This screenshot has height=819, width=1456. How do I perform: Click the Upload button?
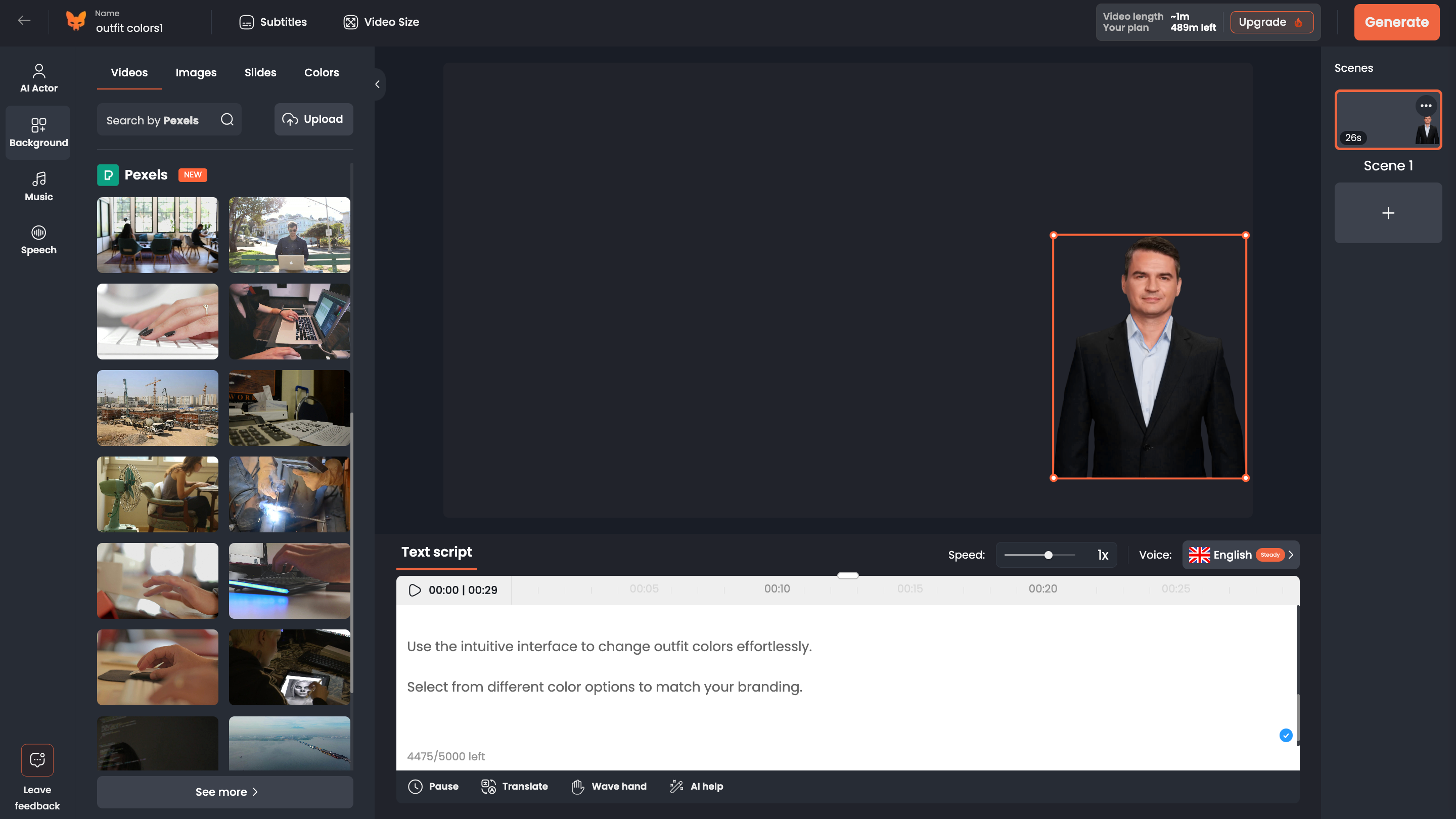click(x=313, y=119)
